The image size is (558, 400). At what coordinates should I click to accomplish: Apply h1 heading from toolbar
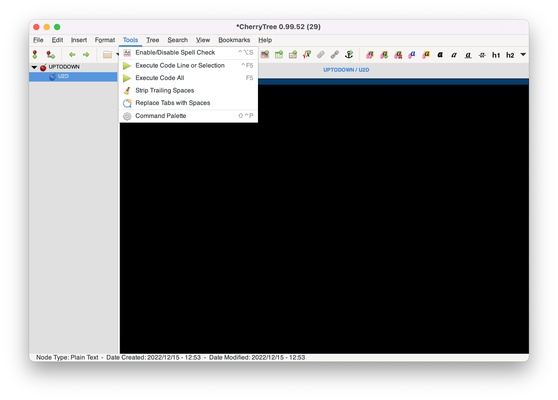pyautogui.click(x=496, y=55)
